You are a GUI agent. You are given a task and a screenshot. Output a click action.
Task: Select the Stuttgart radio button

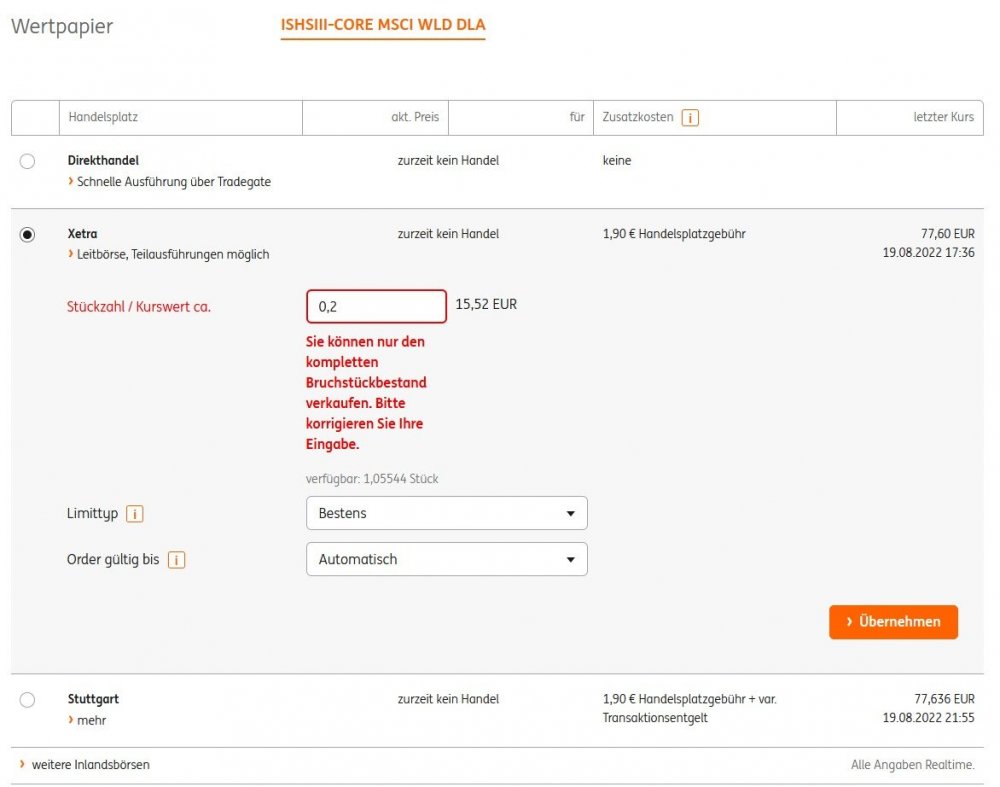[27, 700]
